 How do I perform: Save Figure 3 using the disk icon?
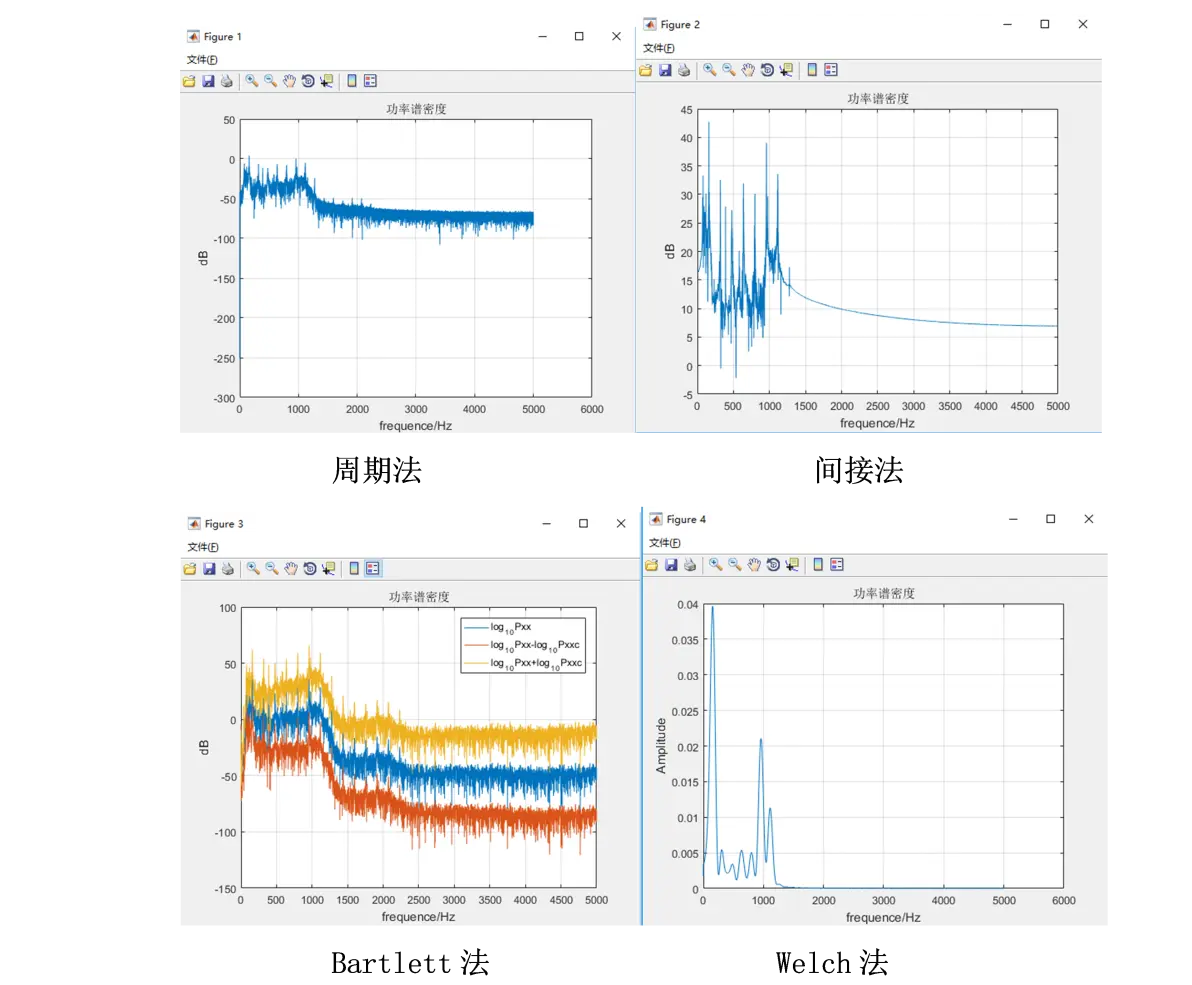point(209,569)
